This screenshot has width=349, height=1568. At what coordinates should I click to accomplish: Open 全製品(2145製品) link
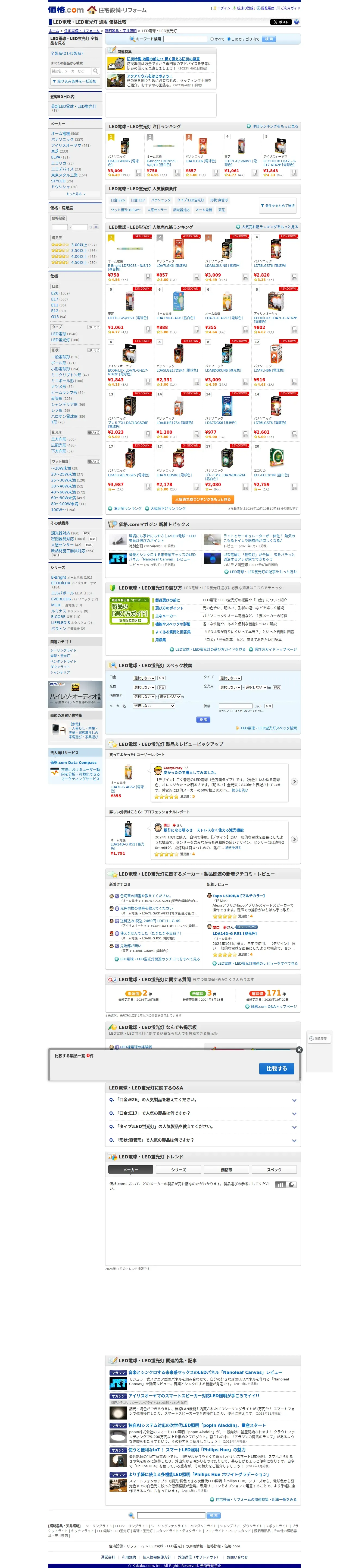pyautogui.click(x=67, y=53)
